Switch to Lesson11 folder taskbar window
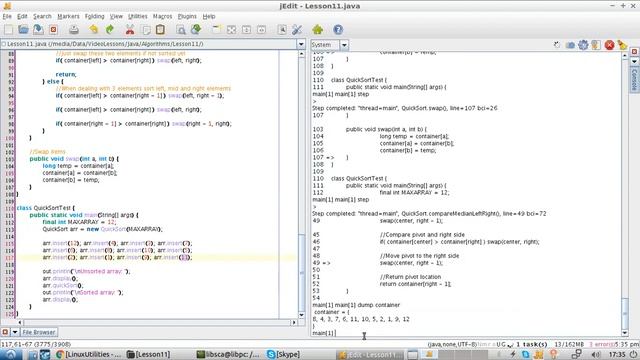 pyautogui.click(x=149, y=354)
